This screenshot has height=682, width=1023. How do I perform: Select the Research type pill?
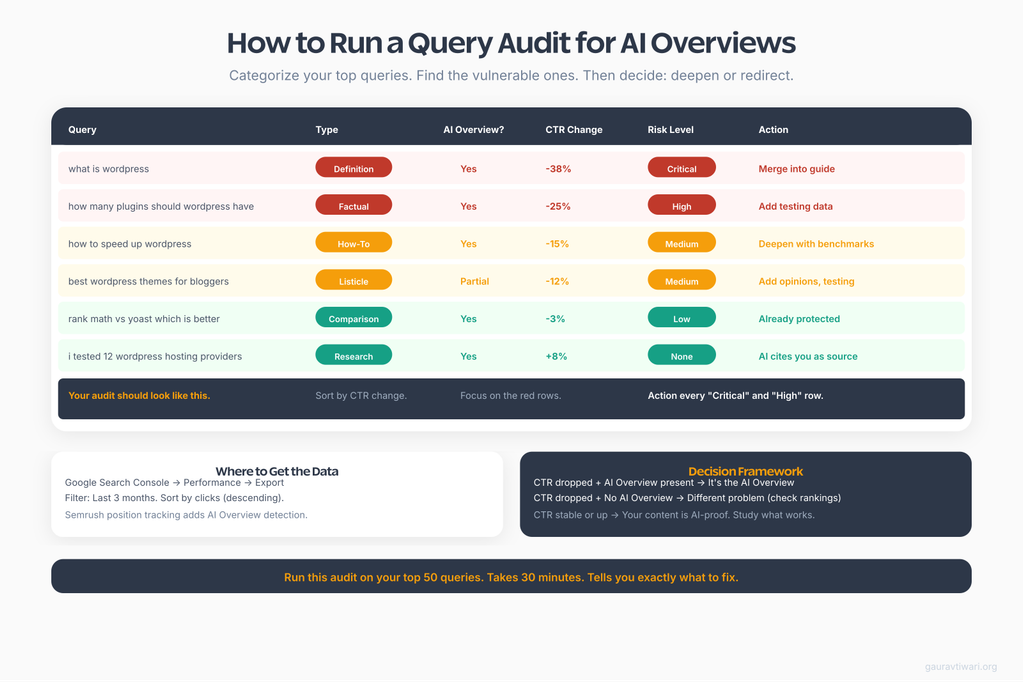coord(353,356)
